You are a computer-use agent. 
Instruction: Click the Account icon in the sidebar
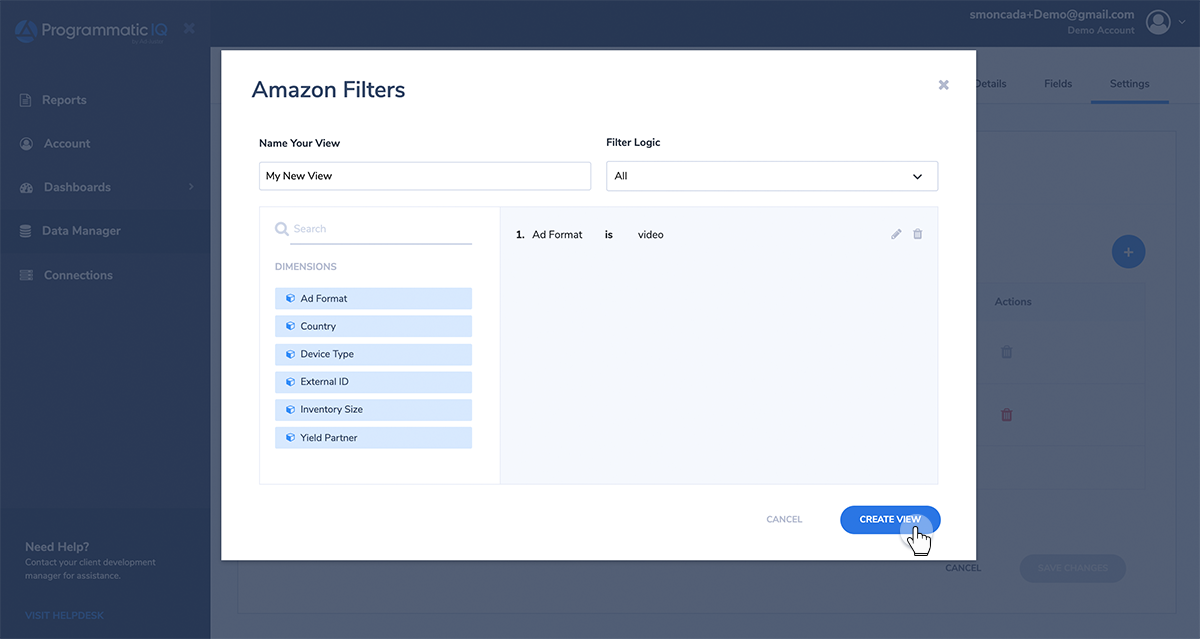coord(26,144)
